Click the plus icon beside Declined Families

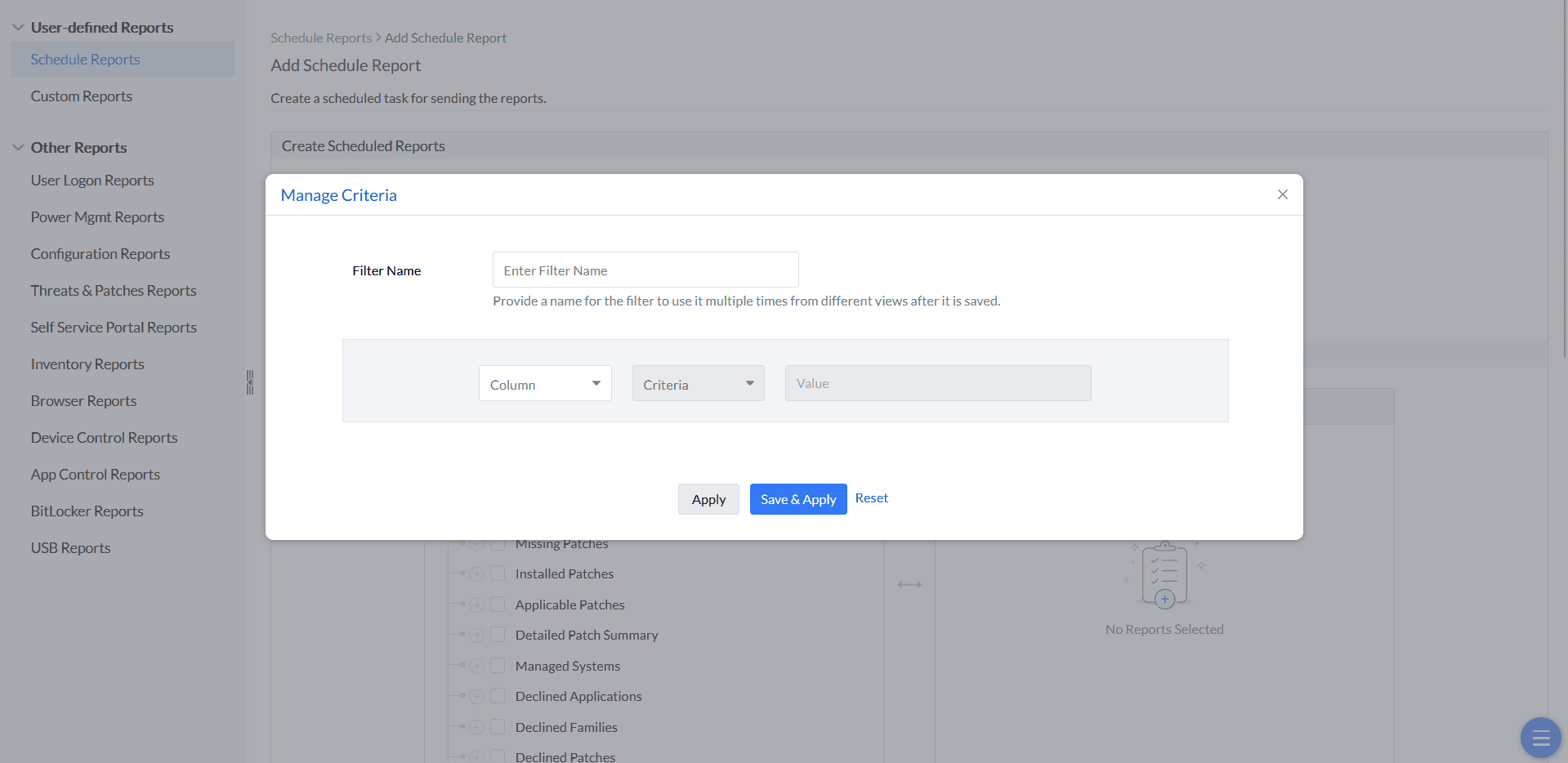[x=477, y=727]
